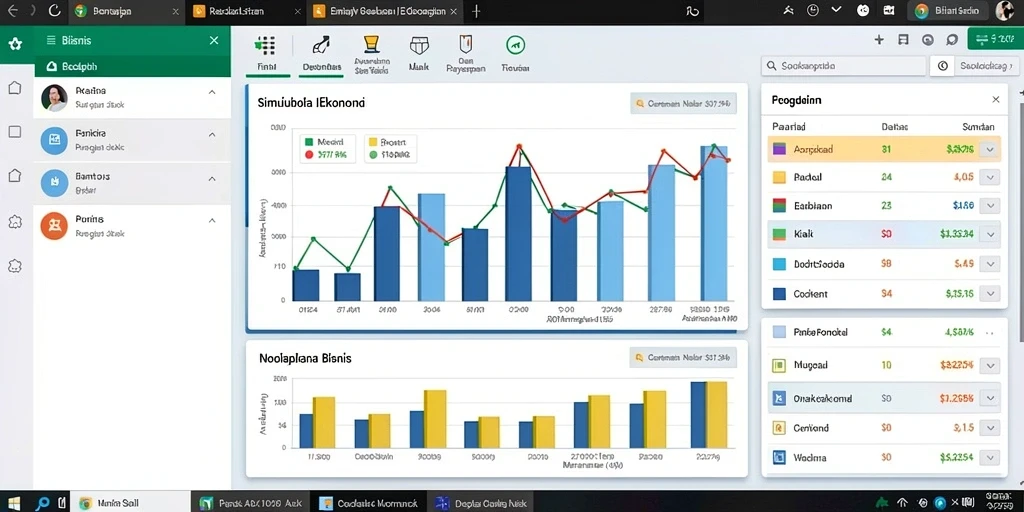Click the green circular chart icon
The width and height of the screenshot is (1024, 512).
pyautogui.click(x=515, y=45)
